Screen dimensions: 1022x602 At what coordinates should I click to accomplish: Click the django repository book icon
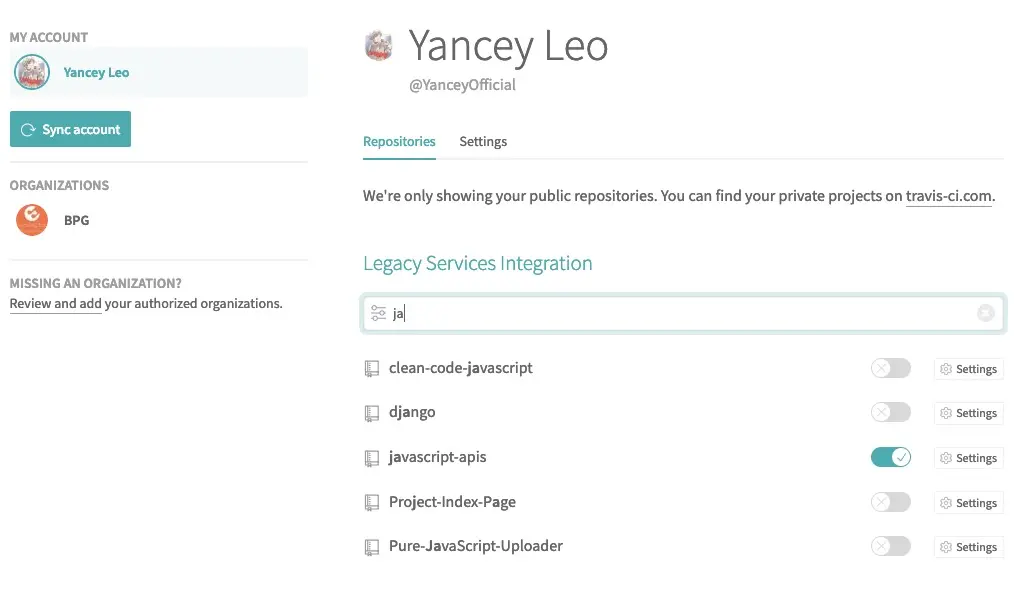pyautogui.click(x=372, y=413)
